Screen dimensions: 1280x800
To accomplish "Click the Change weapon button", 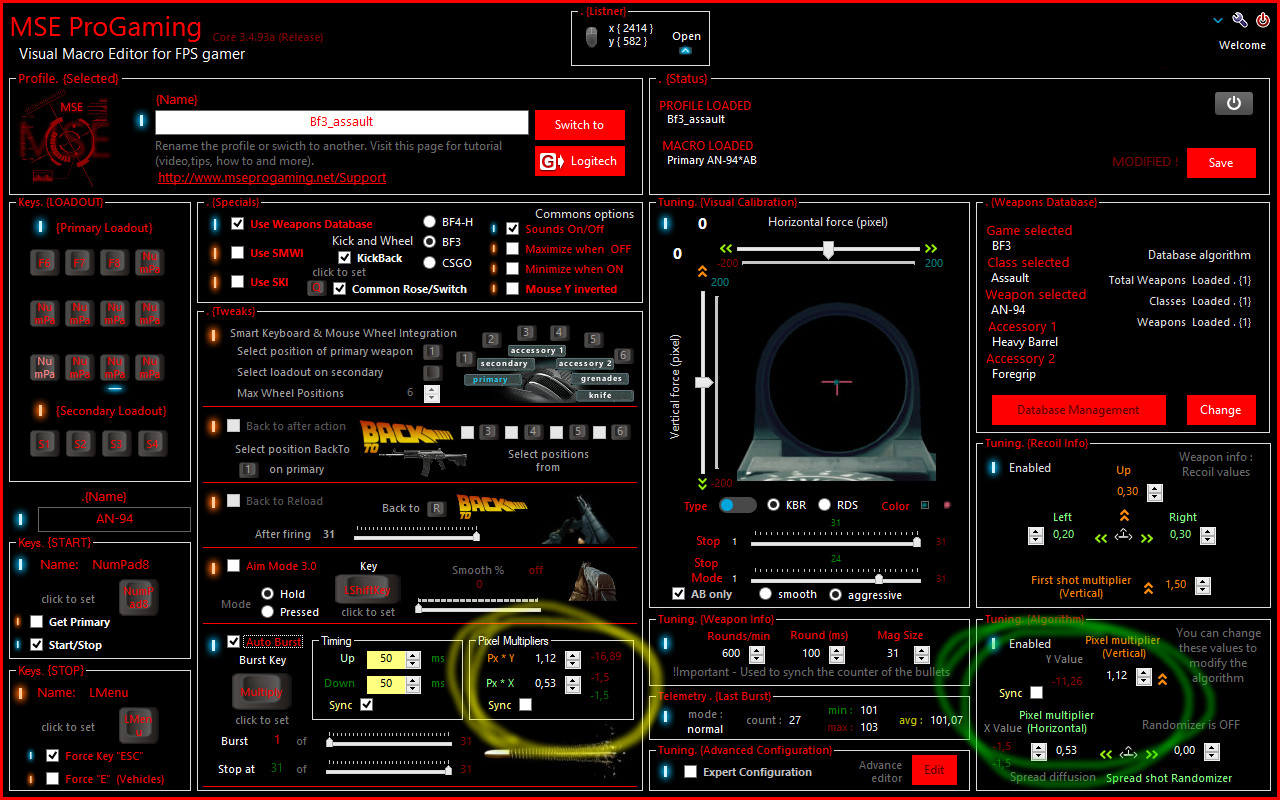I will tap(1220, 410).
